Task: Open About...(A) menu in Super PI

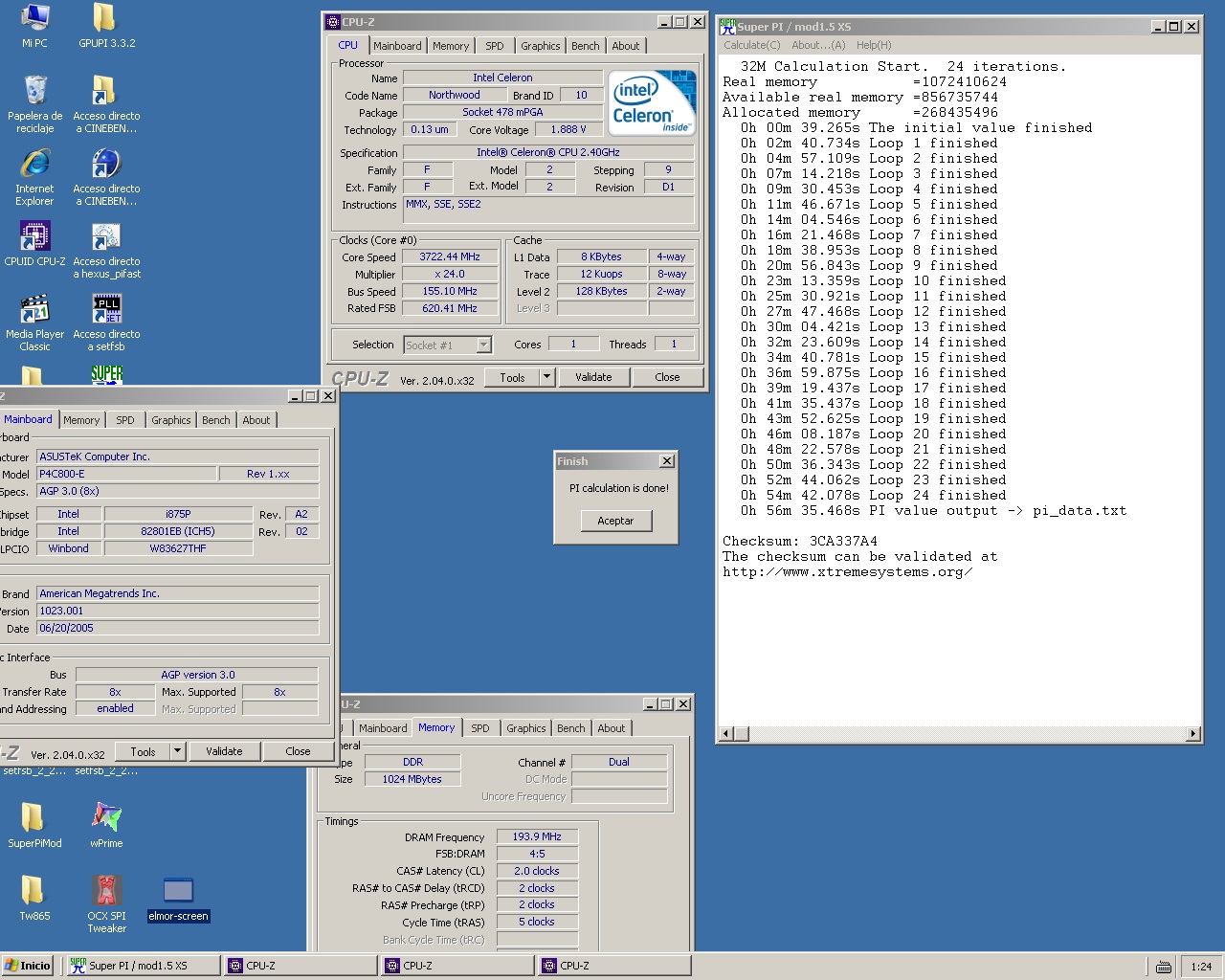Action: click(x=818, y=45)
